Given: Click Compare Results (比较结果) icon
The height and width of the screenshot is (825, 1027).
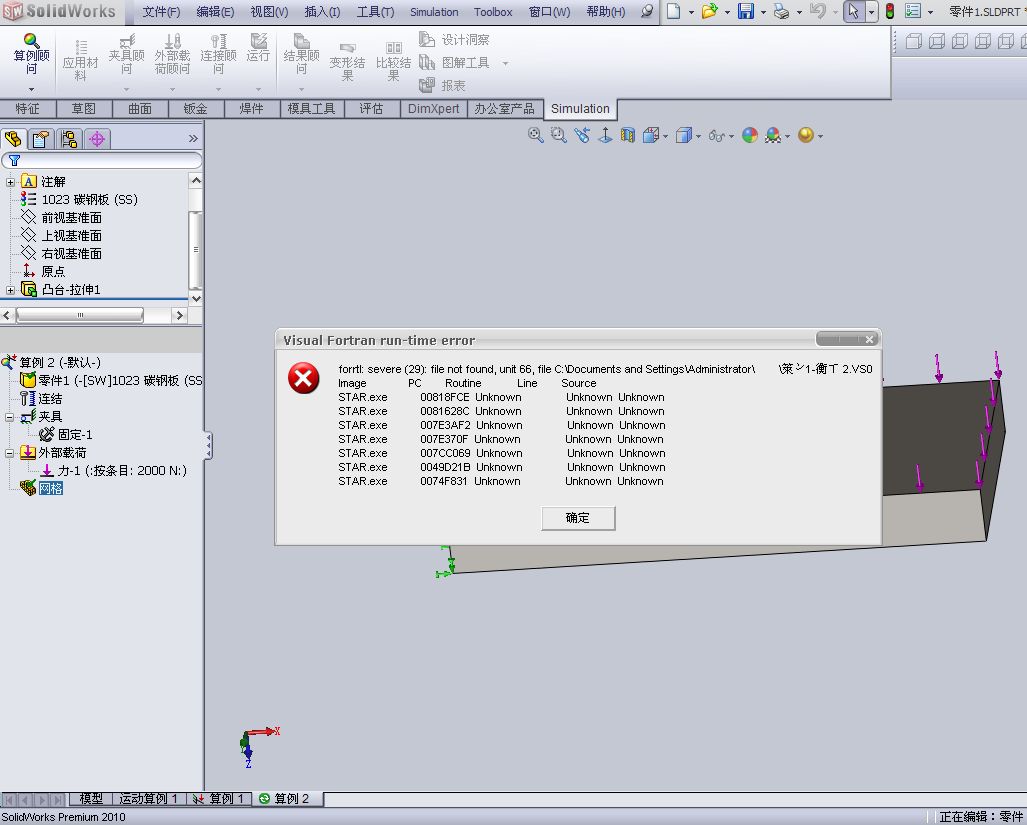Looking at the screenshot, I should (393, 60).
